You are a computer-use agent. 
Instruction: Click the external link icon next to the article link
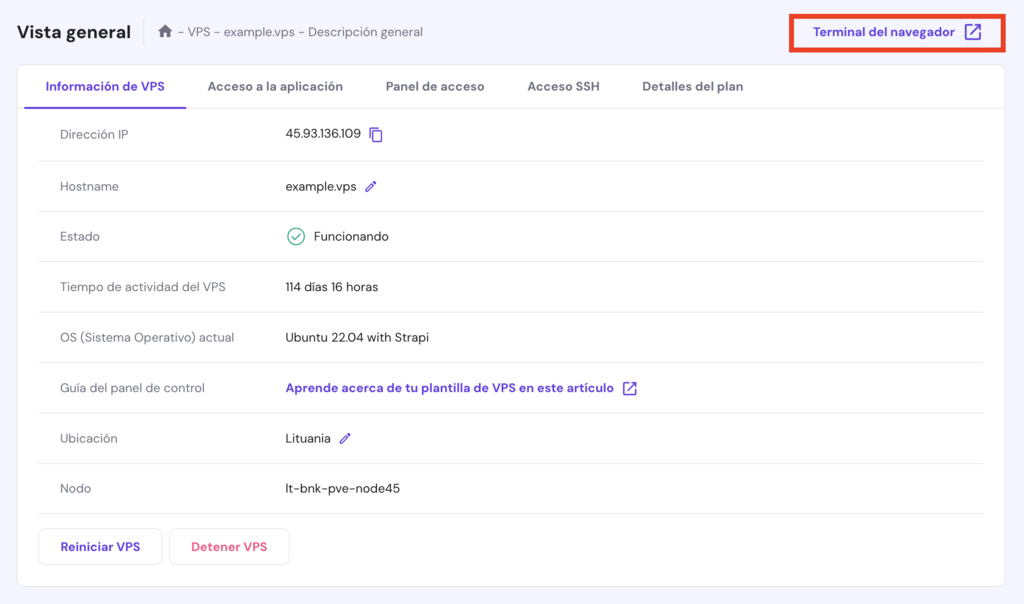pyautogui.click(x=629, y=387)
